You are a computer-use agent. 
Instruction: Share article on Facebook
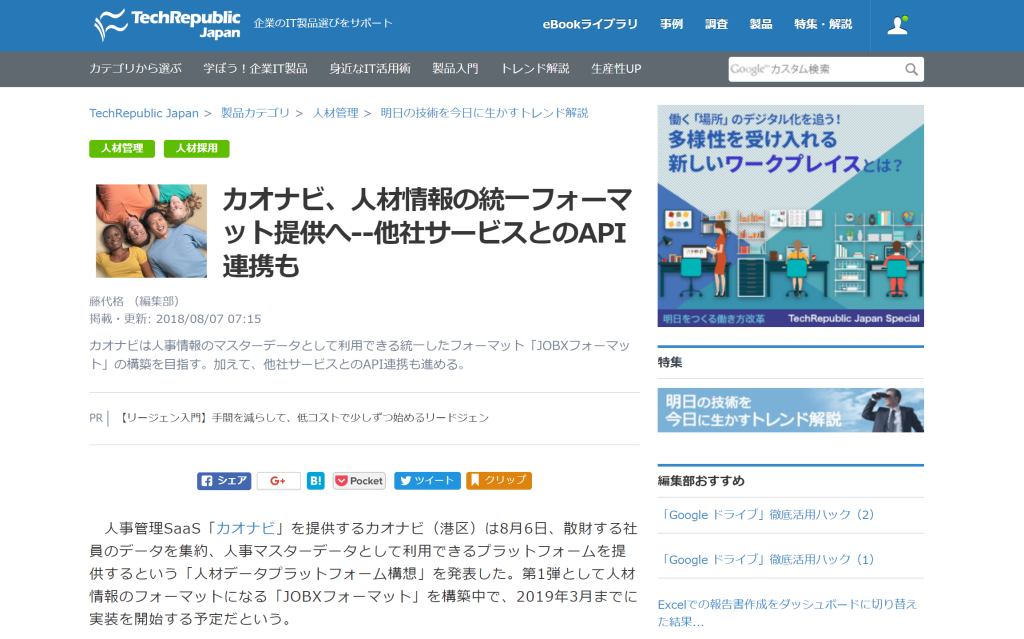tap(224, 481)
